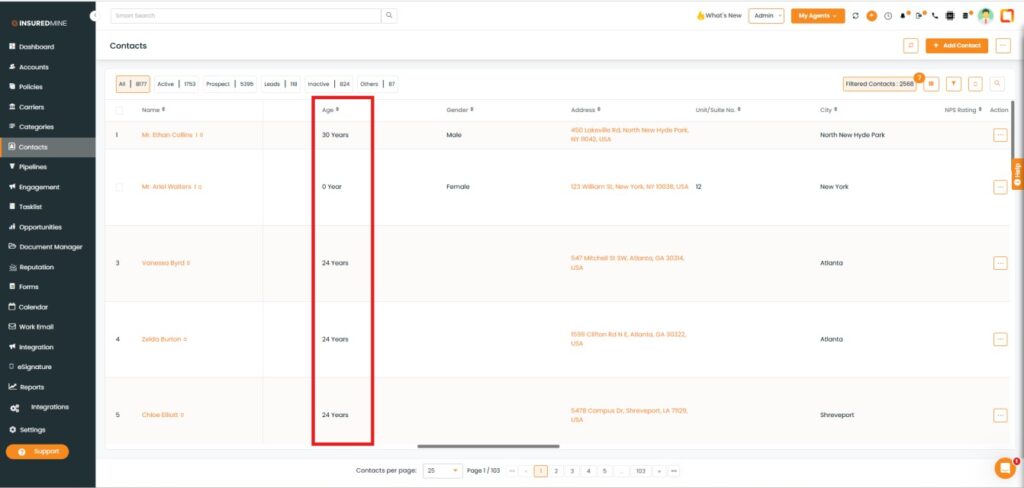
Task: Open the filter funnel icon above table
Action: (954, 85)
